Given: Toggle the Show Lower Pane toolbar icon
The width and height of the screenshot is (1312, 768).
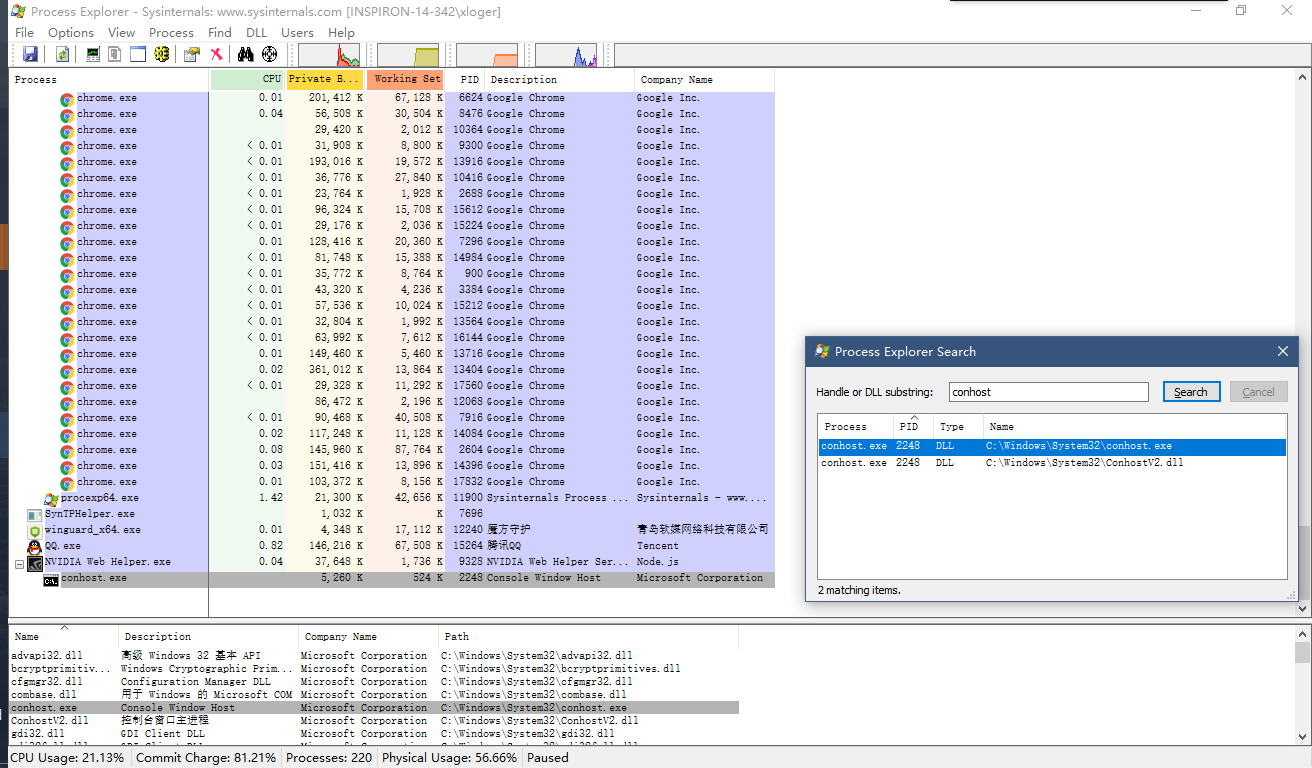Looking at the screenshot, I should [138, 54].
